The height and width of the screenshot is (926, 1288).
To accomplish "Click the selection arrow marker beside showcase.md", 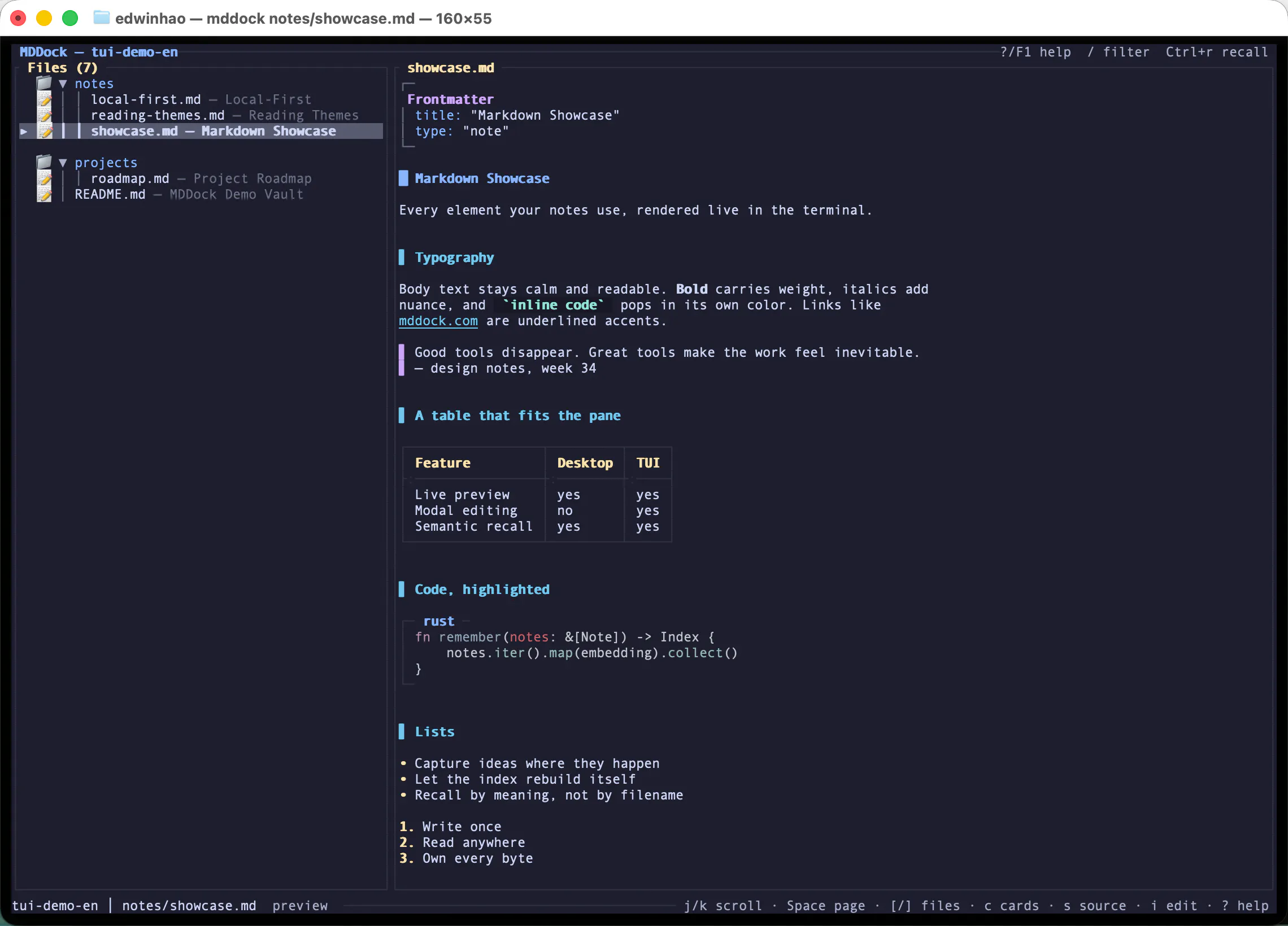I will click(24, 131).
